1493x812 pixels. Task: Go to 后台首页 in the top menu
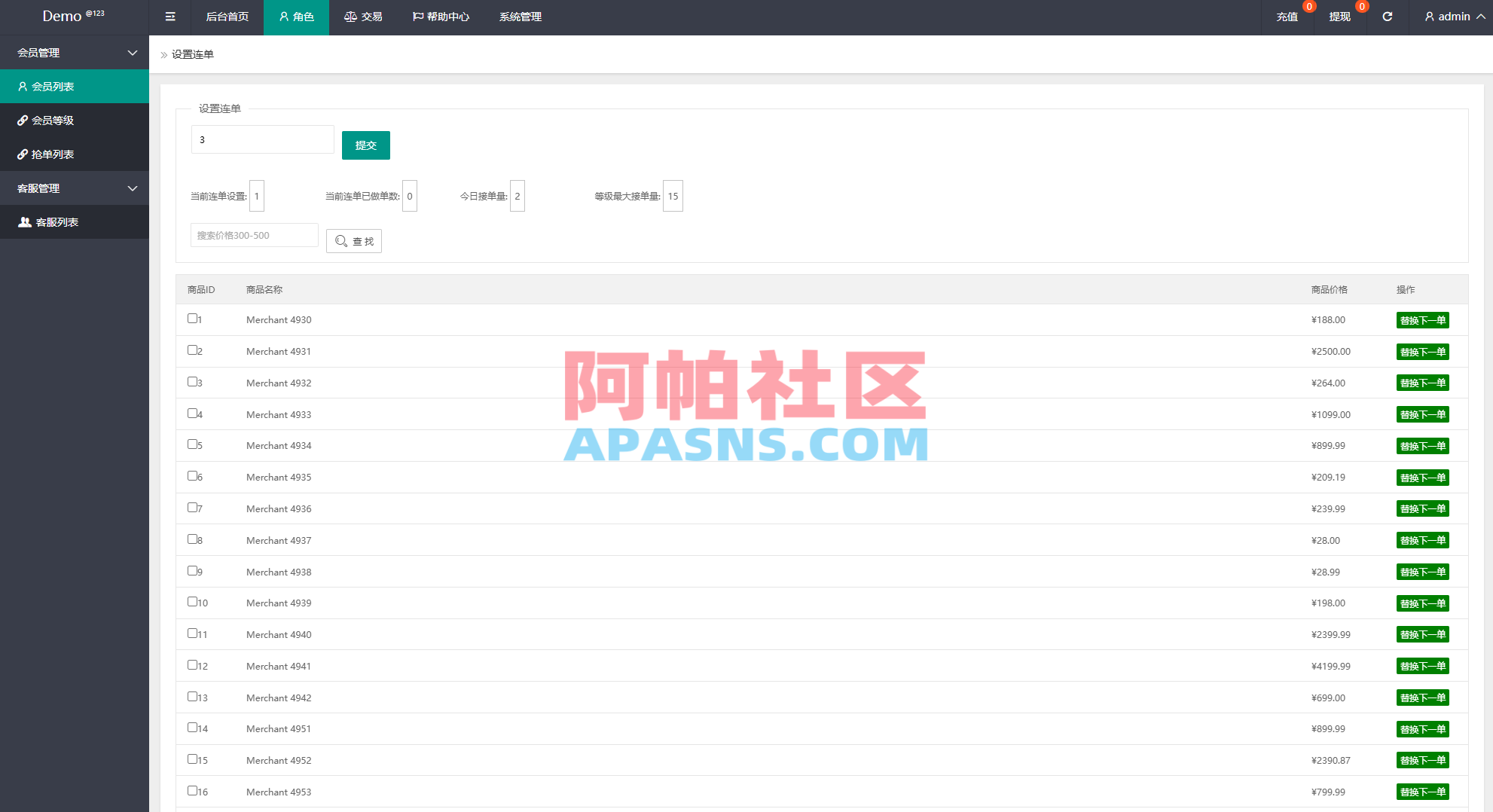[x=227, y=17]
